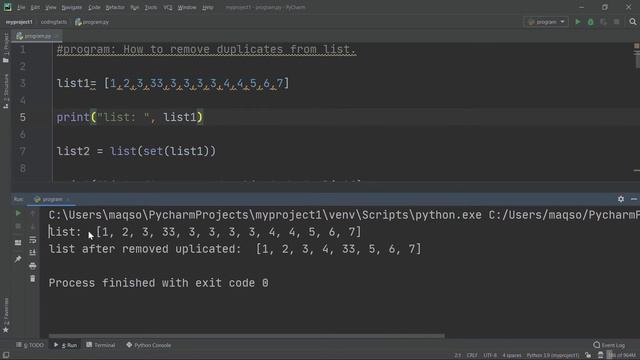
Task: Click the lock icon in the status bar
Action: [x=588, y=355]
